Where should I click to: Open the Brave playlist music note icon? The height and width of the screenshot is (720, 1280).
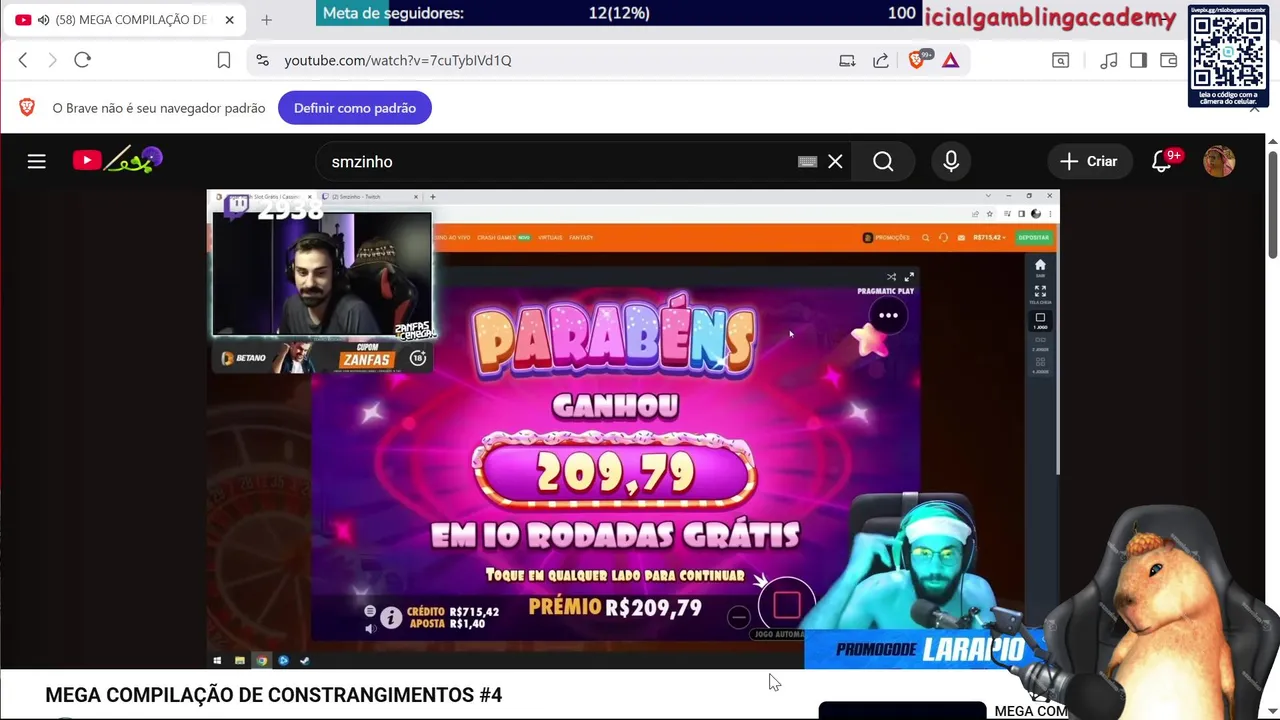1108,60
